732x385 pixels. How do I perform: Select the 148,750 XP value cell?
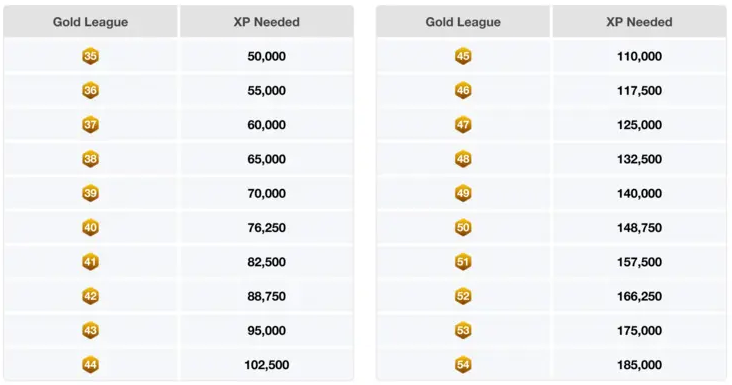(x=639, y=227)
